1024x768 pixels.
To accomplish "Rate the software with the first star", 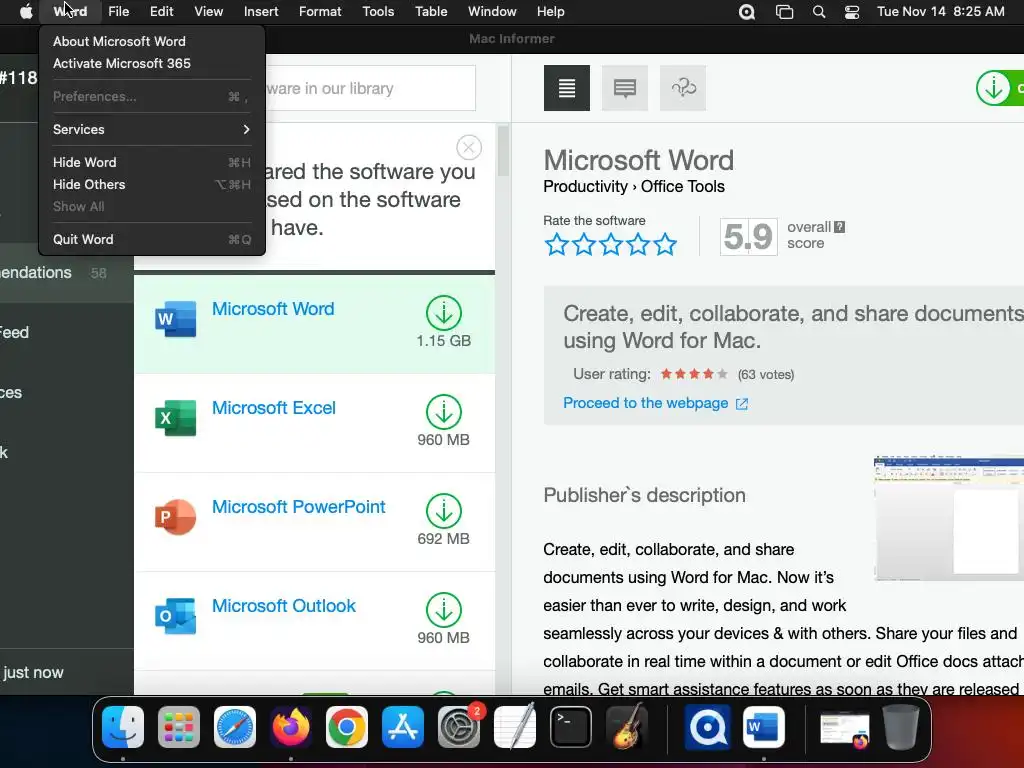I will click(556, 244).
